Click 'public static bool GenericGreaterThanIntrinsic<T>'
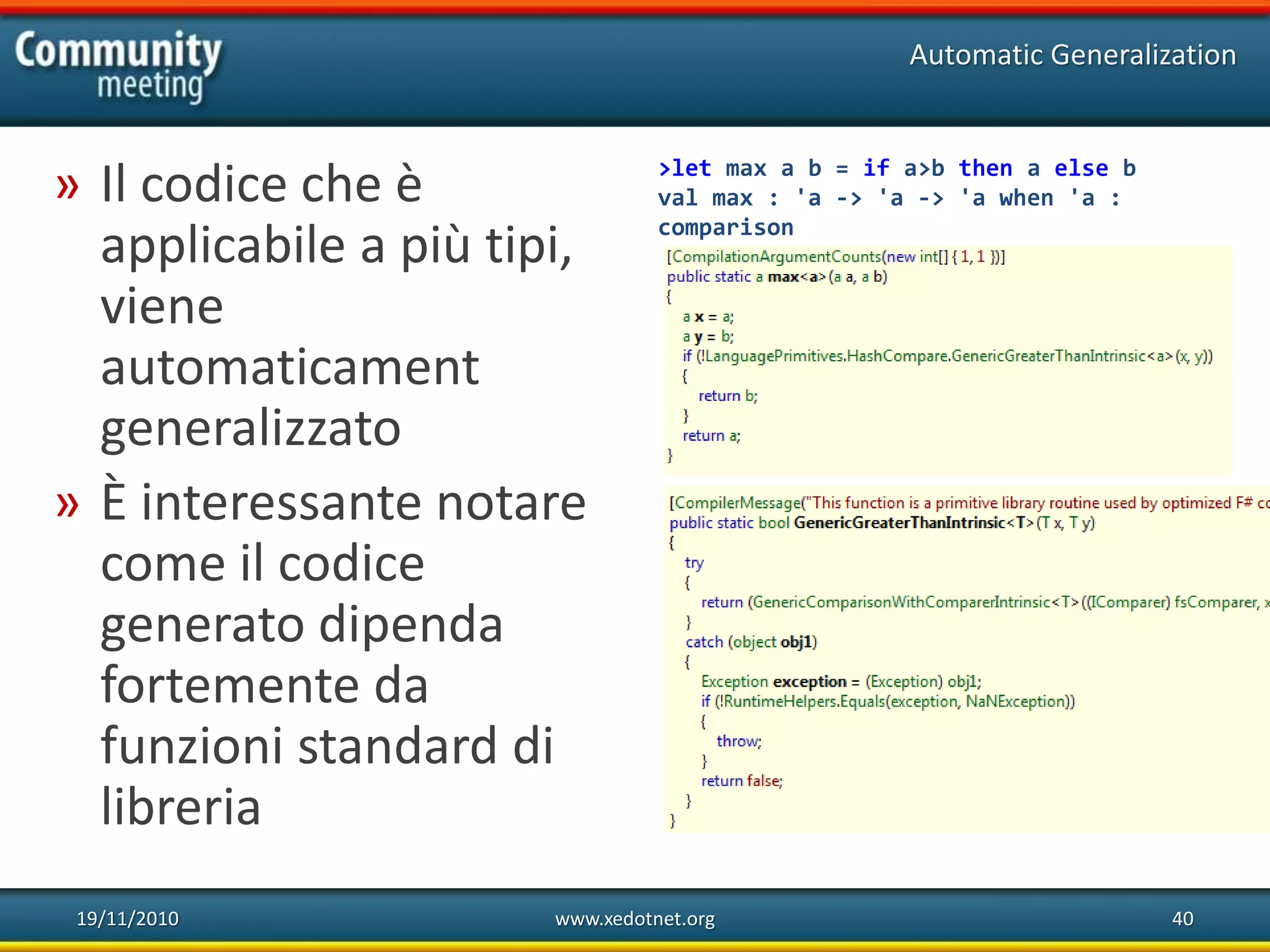 [882, 522]
